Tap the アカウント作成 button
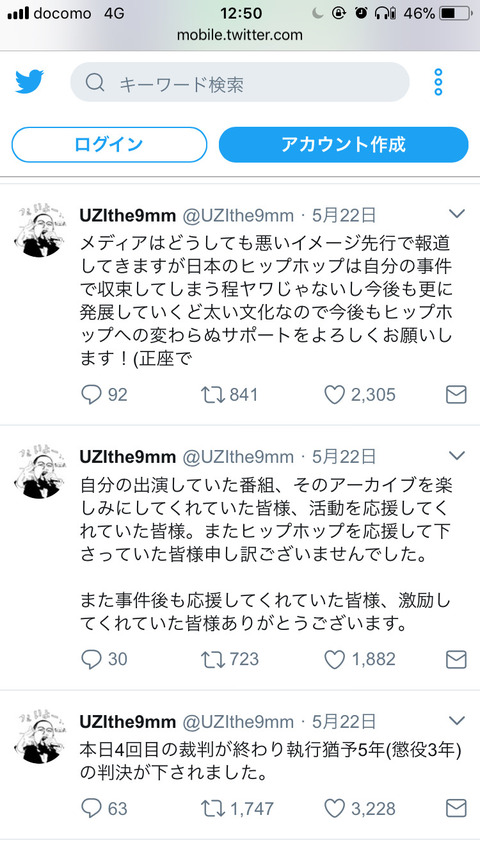Image resolution: width=480 pixels, height=854 pixels. click(x=343, y=144)
